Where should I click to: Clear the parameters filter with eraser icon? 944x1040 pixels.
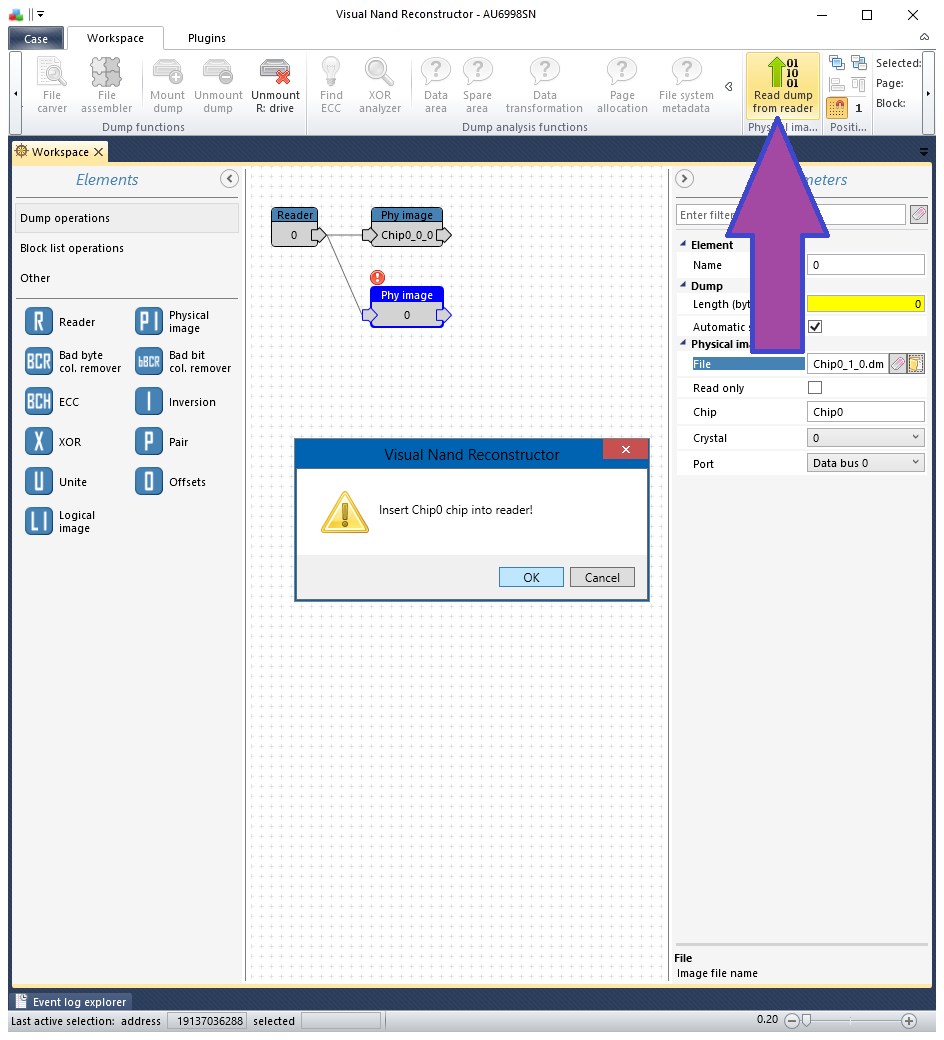click(x=918, y=214)
